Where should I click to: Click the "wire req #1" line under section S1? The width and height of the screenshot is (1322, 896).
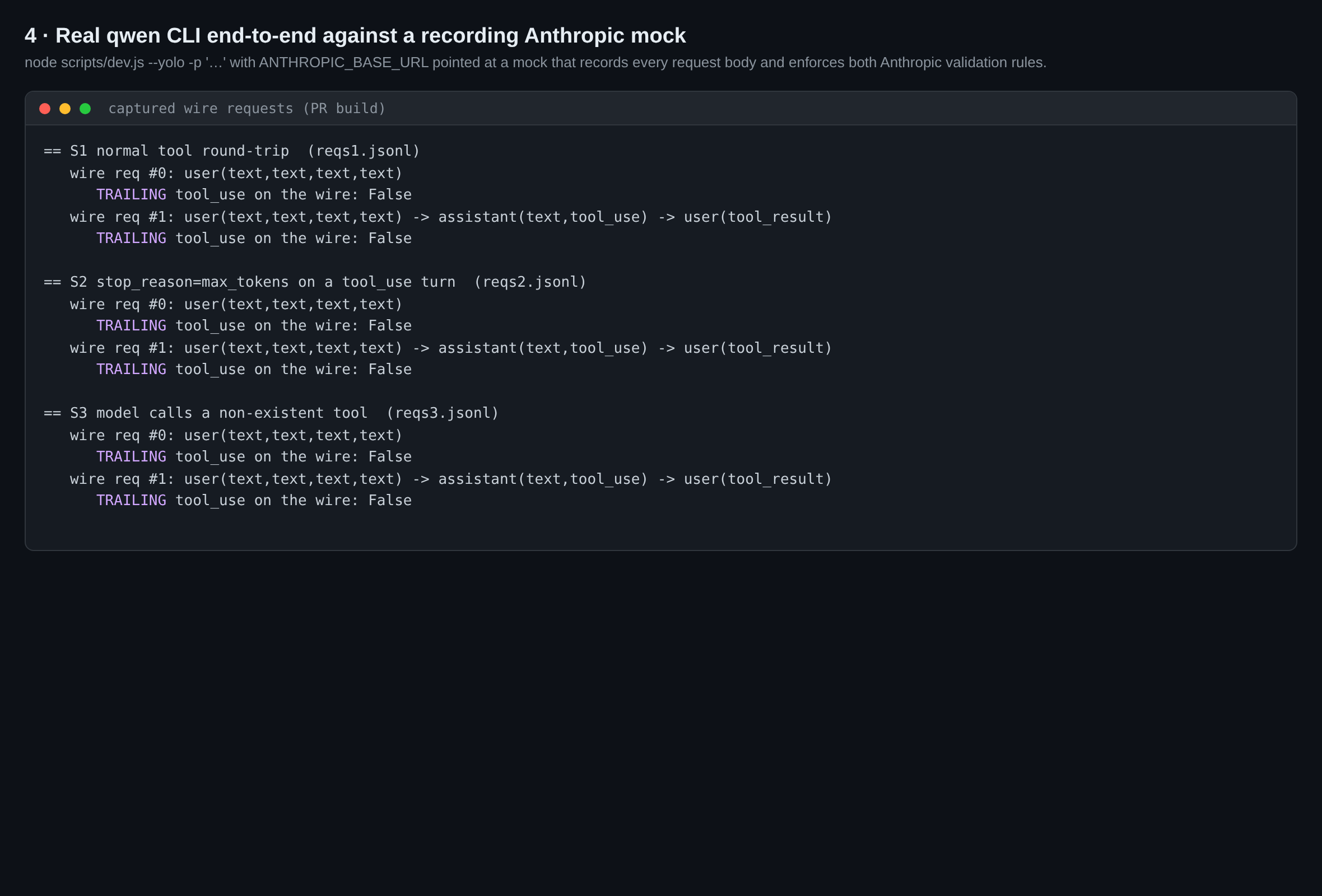451,217
